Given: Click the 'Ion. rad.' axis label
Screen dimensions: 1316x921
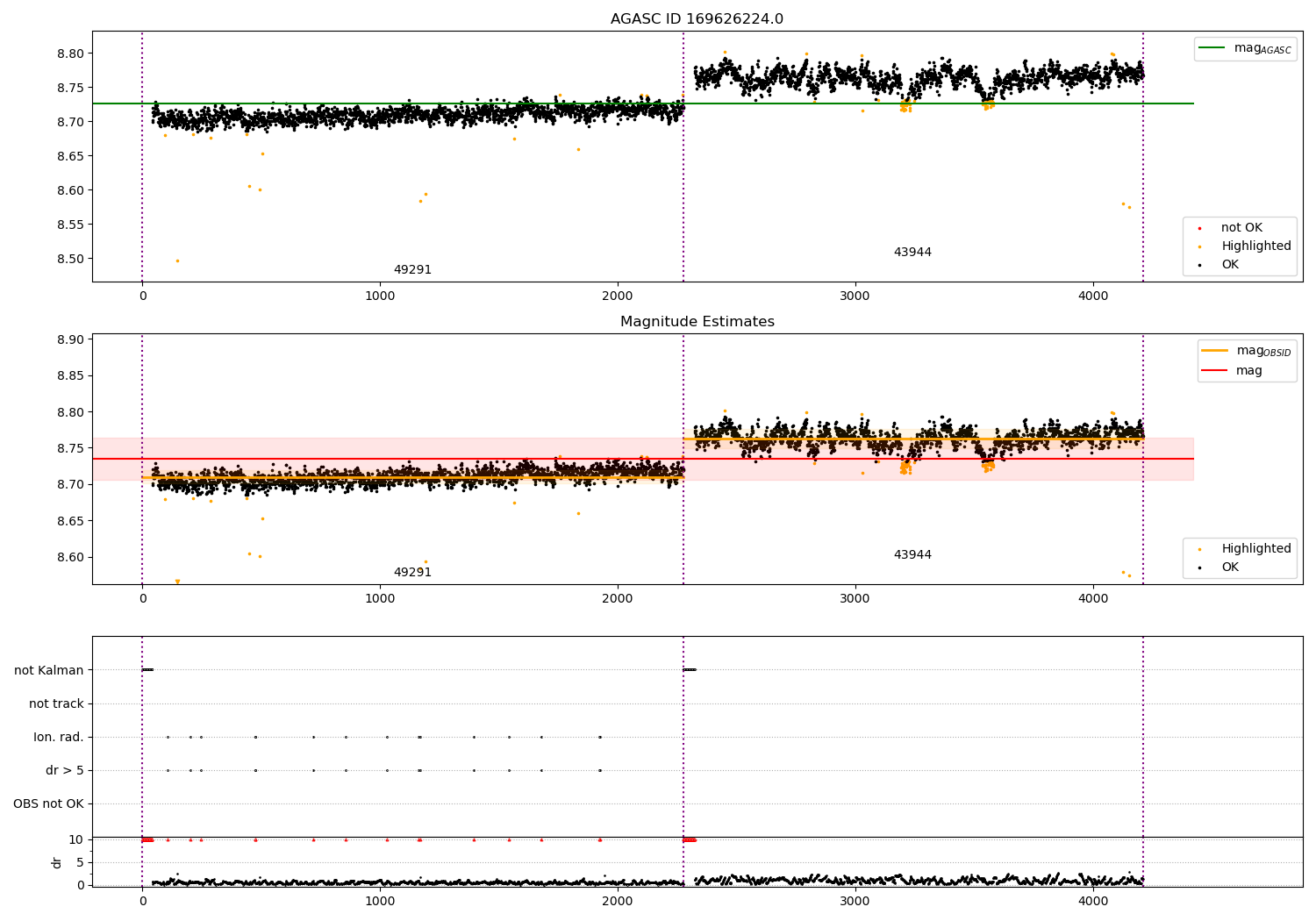Looking at the screenshot, I should (59, 737).
